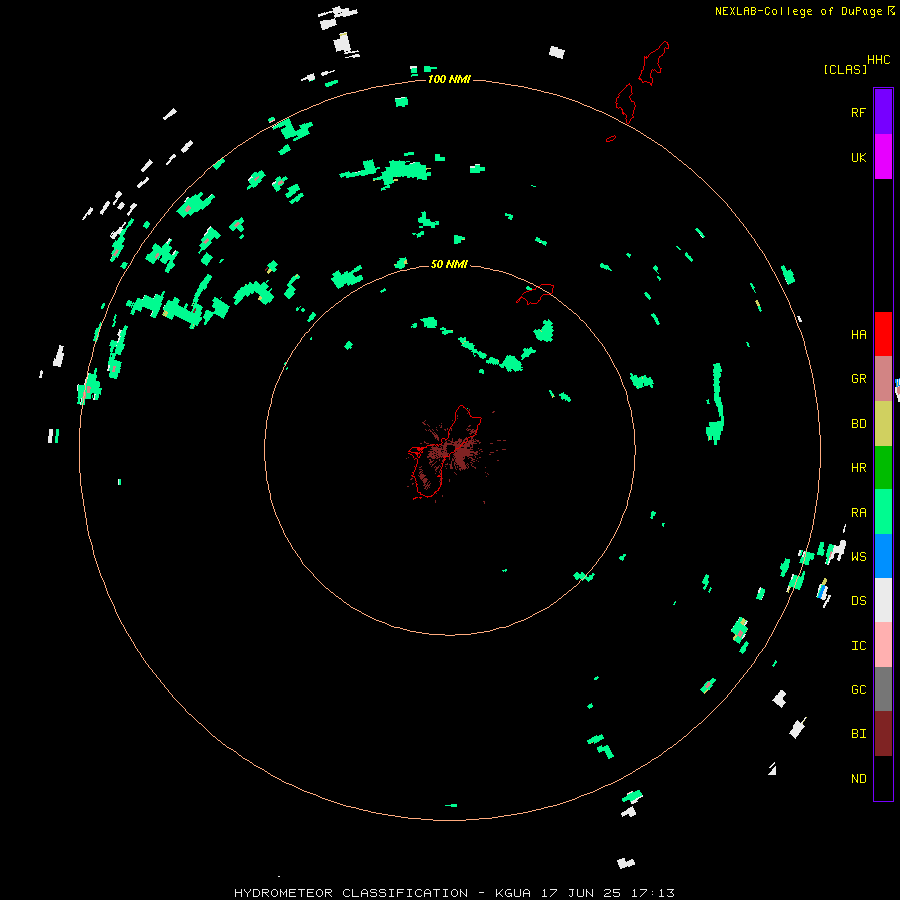The height and width of the screenshot is (900, 900).
Task: Click the HR legend label
Action: (x=858, y=468)
